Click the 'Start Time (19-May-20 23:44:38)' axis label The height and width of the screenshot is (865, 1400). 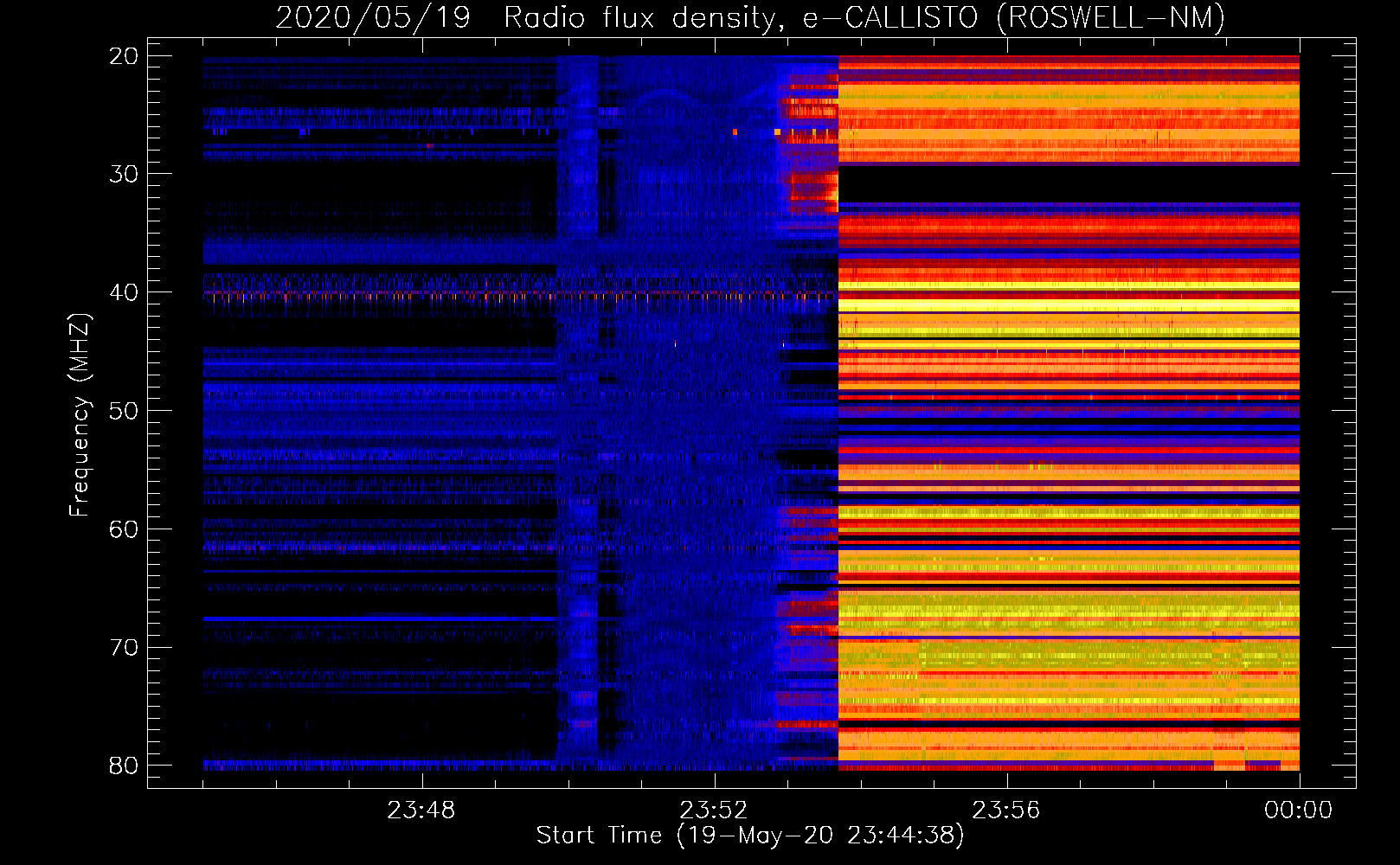click(749, 836)
